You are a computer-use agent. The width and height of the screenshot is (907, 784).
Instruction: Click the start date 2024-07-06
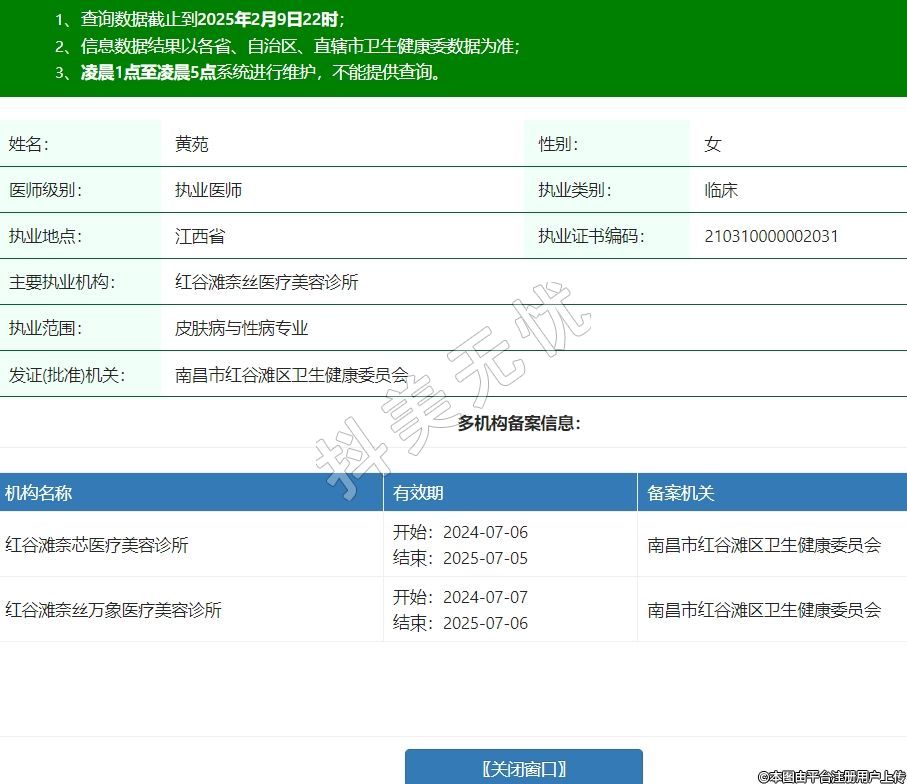(485, 532)
